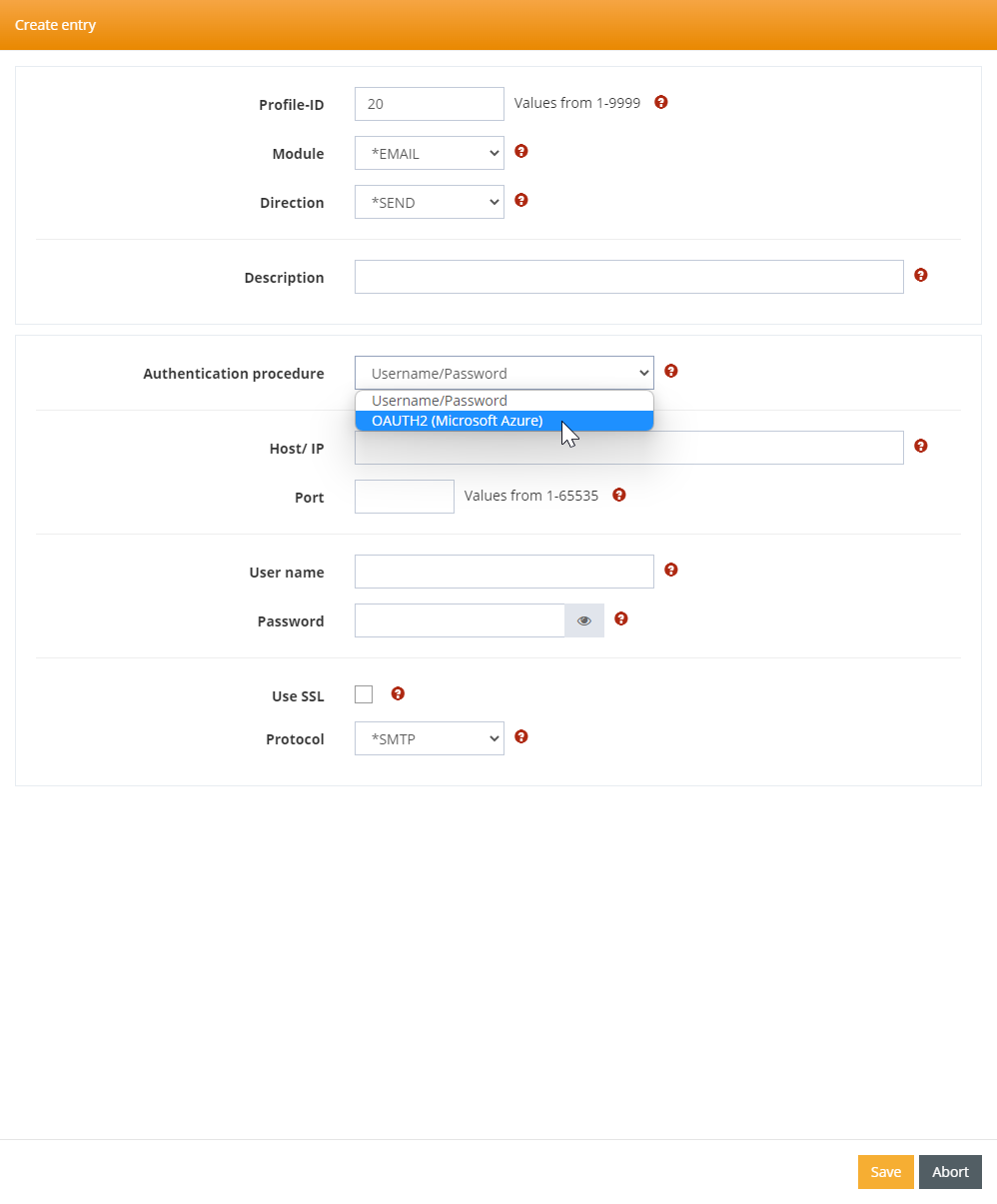Show help for User name field
The width and height of the screenshot is (997, 1204).
point(670,570)
